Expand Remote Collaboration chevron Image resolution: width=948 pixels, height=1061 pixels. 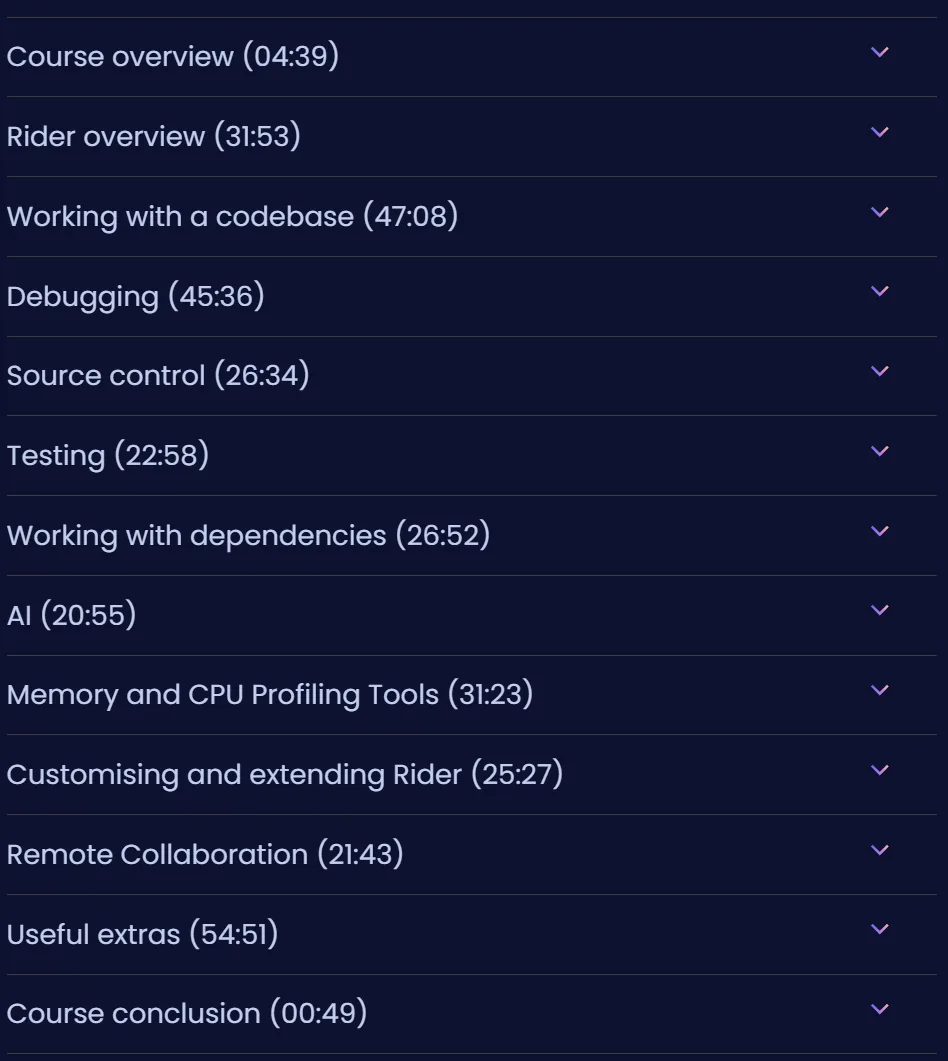tap(879, 849)
